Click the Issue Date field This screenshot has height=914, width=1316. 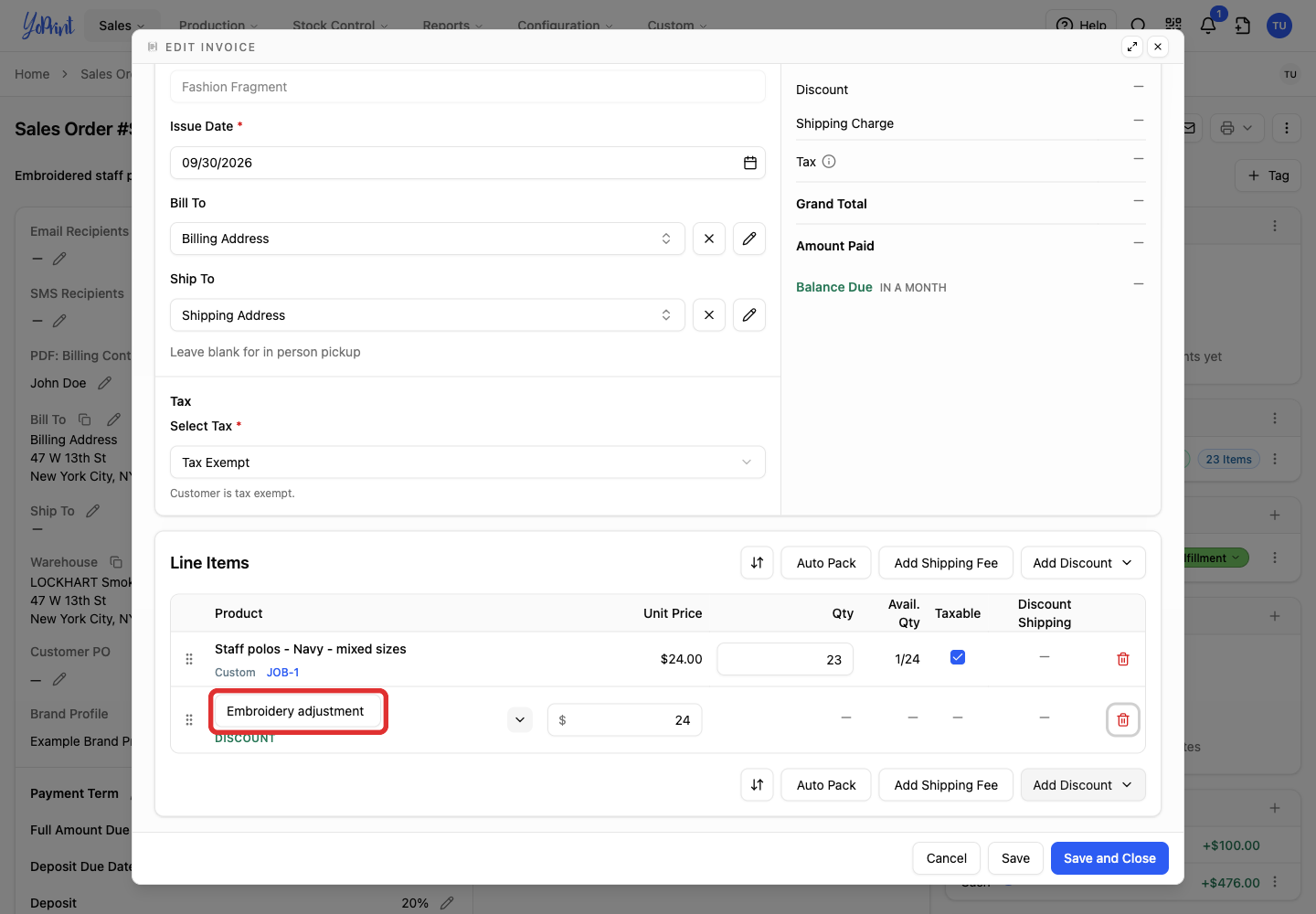tap(468, 163)
